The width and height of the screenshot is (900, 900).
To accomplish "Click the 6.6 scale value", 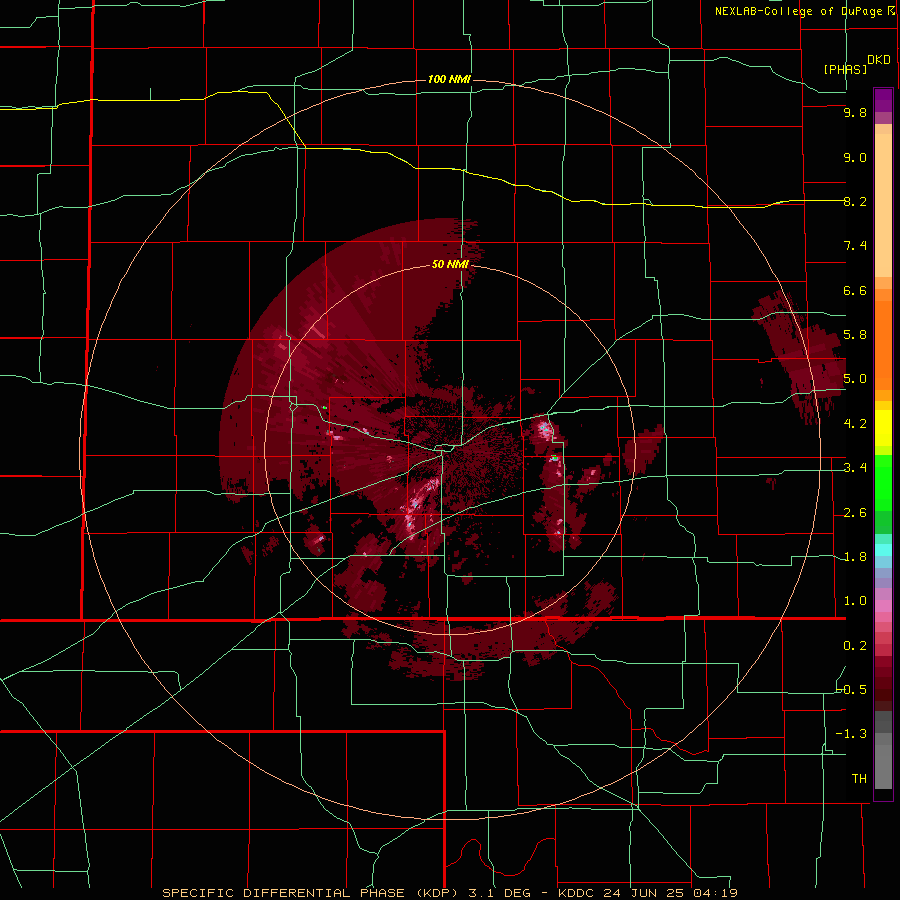I will pyautogui.click(x=855, y=290).
